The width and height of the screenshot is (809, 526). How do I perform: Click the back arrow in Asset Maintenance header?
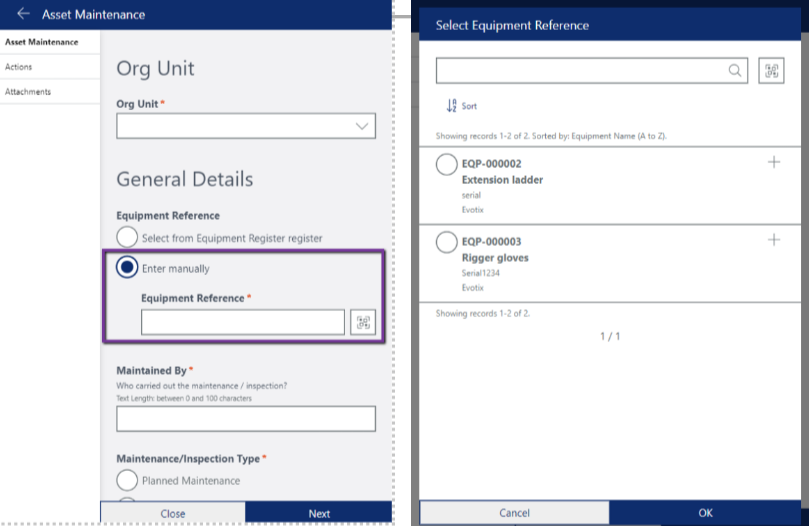pos(23,14)
